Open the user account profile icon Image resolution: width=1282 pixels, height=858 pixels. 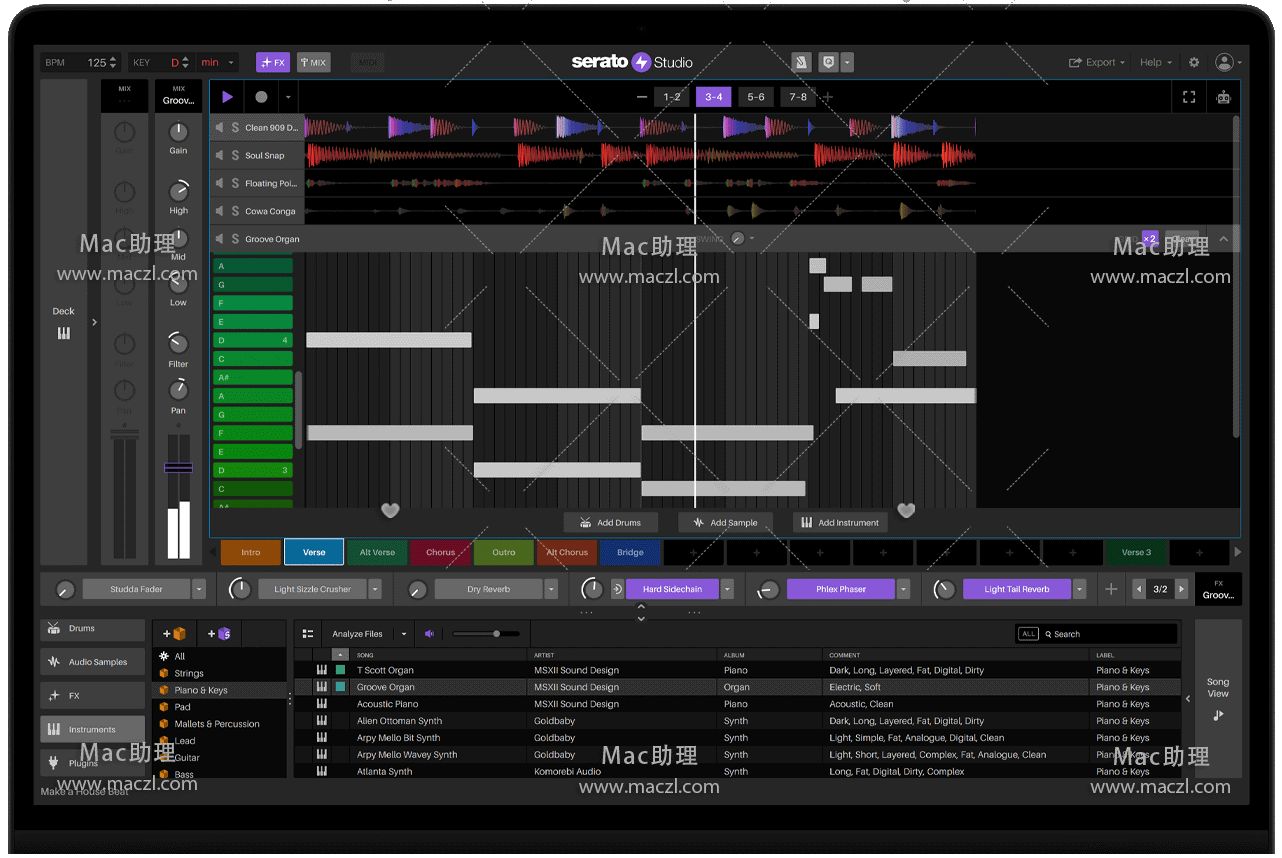(x=1223, y=62)
